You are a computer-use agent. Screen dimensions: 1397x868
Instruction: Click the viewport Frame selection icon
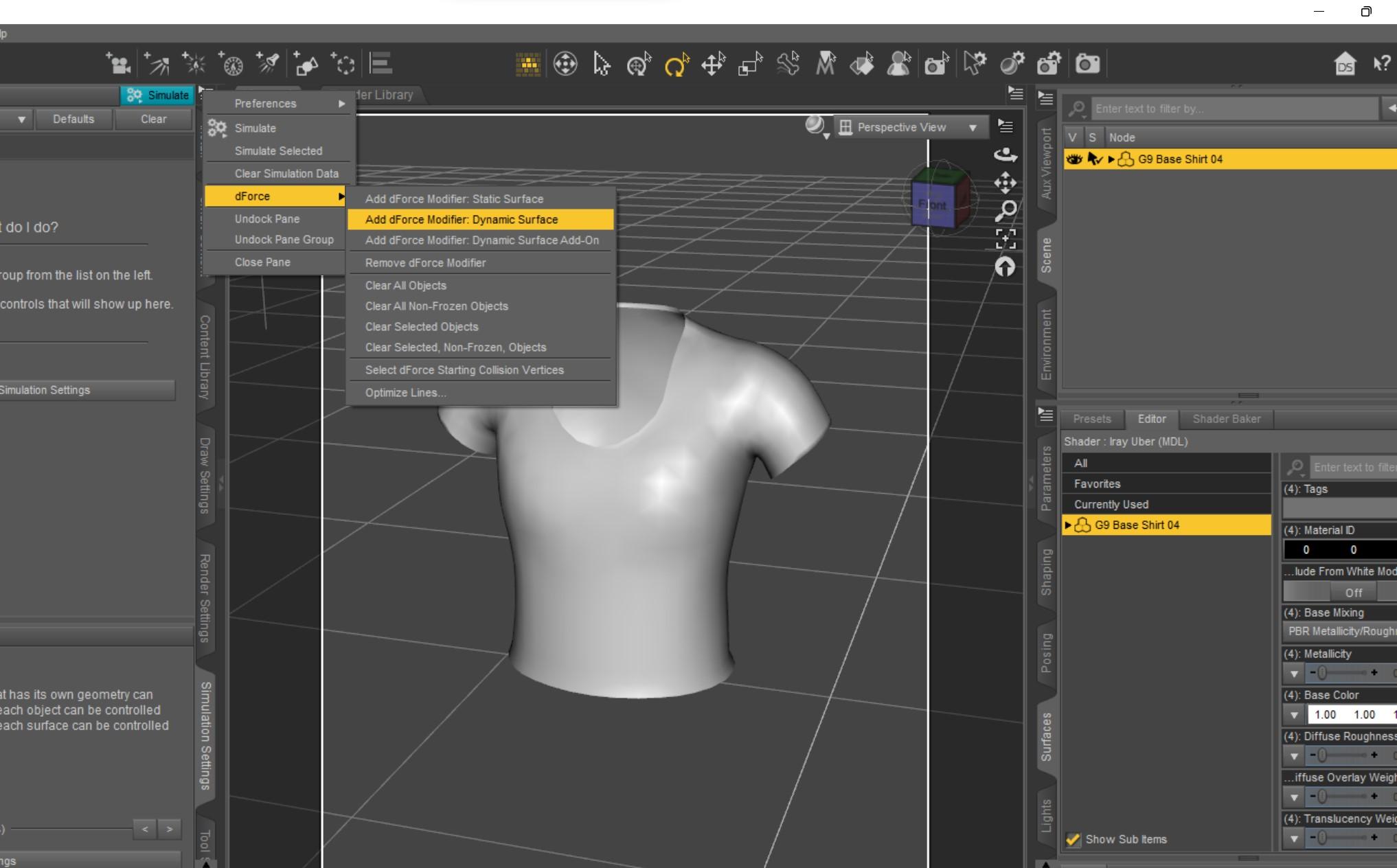[1006, 238]
